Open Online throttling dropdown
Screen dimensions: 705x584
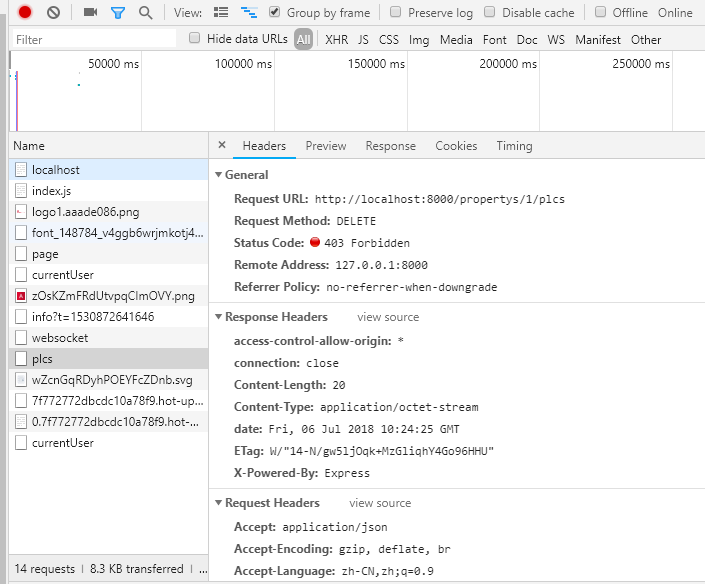pos(675,13)
